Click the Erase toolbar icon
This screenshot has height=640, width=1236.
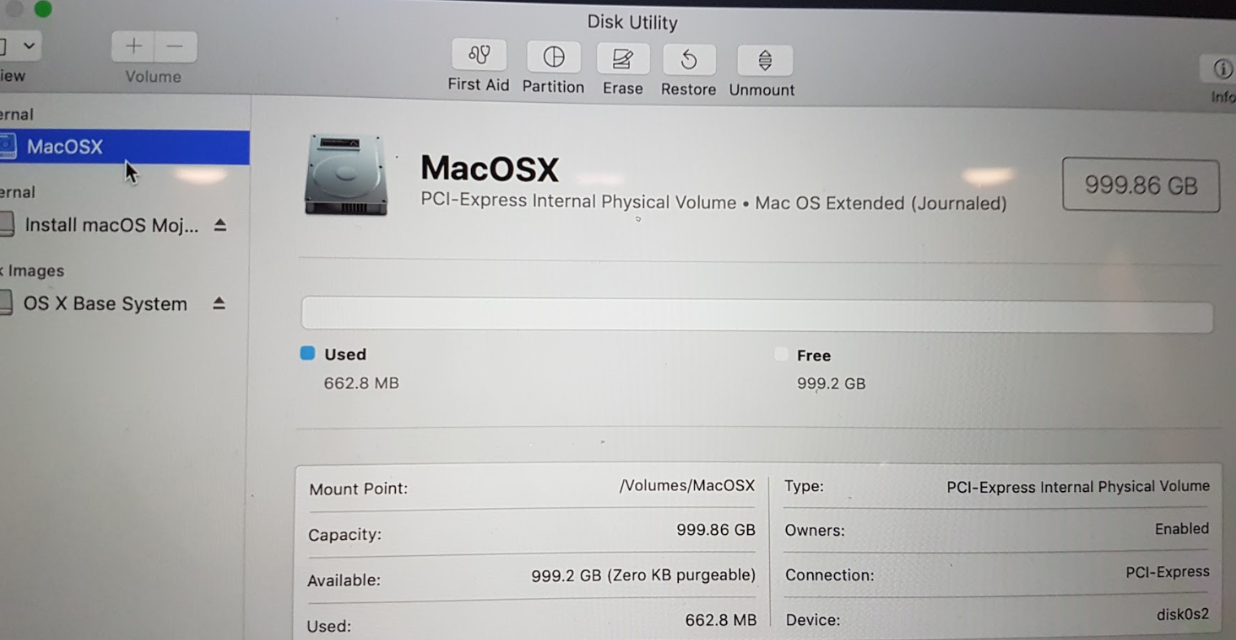tap(622, 59)
